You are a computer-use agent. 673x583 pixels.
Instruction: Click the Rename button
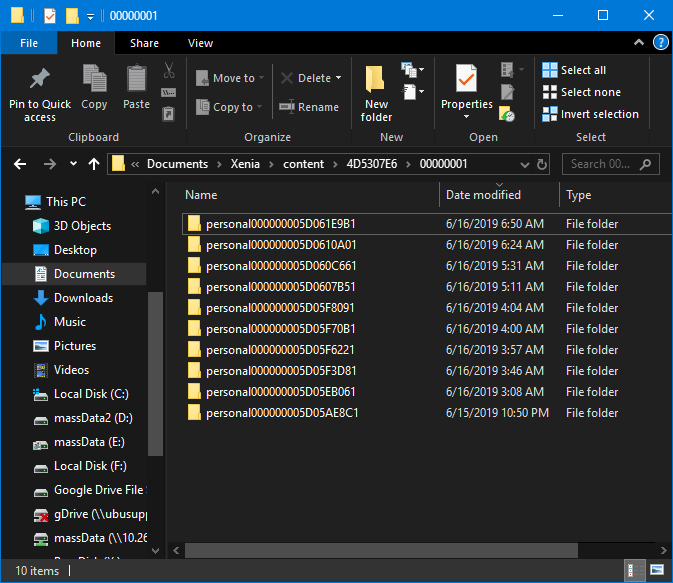[x=309, y=107]
